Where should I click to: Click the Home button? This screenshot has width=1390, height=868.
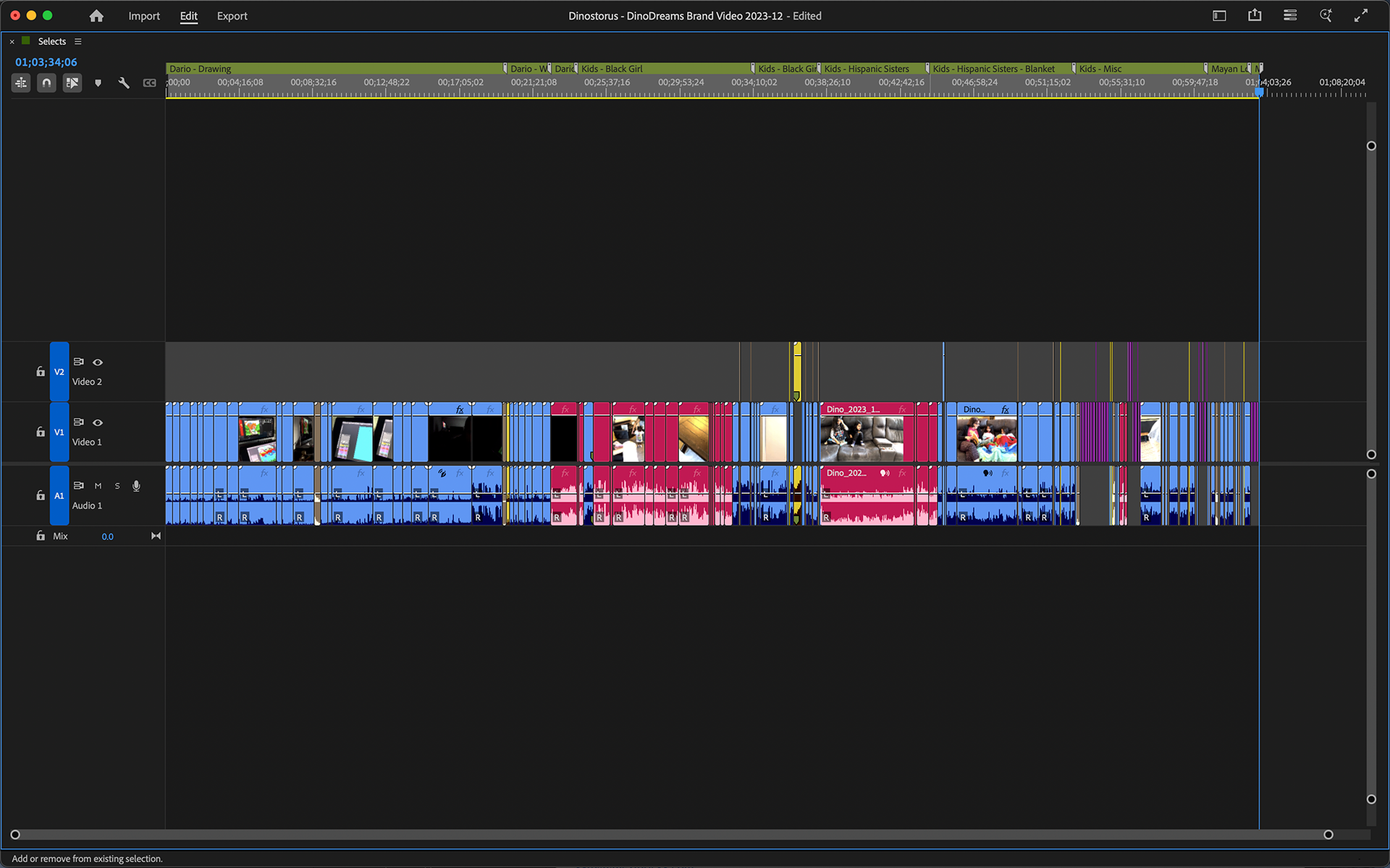click(96, 16)
